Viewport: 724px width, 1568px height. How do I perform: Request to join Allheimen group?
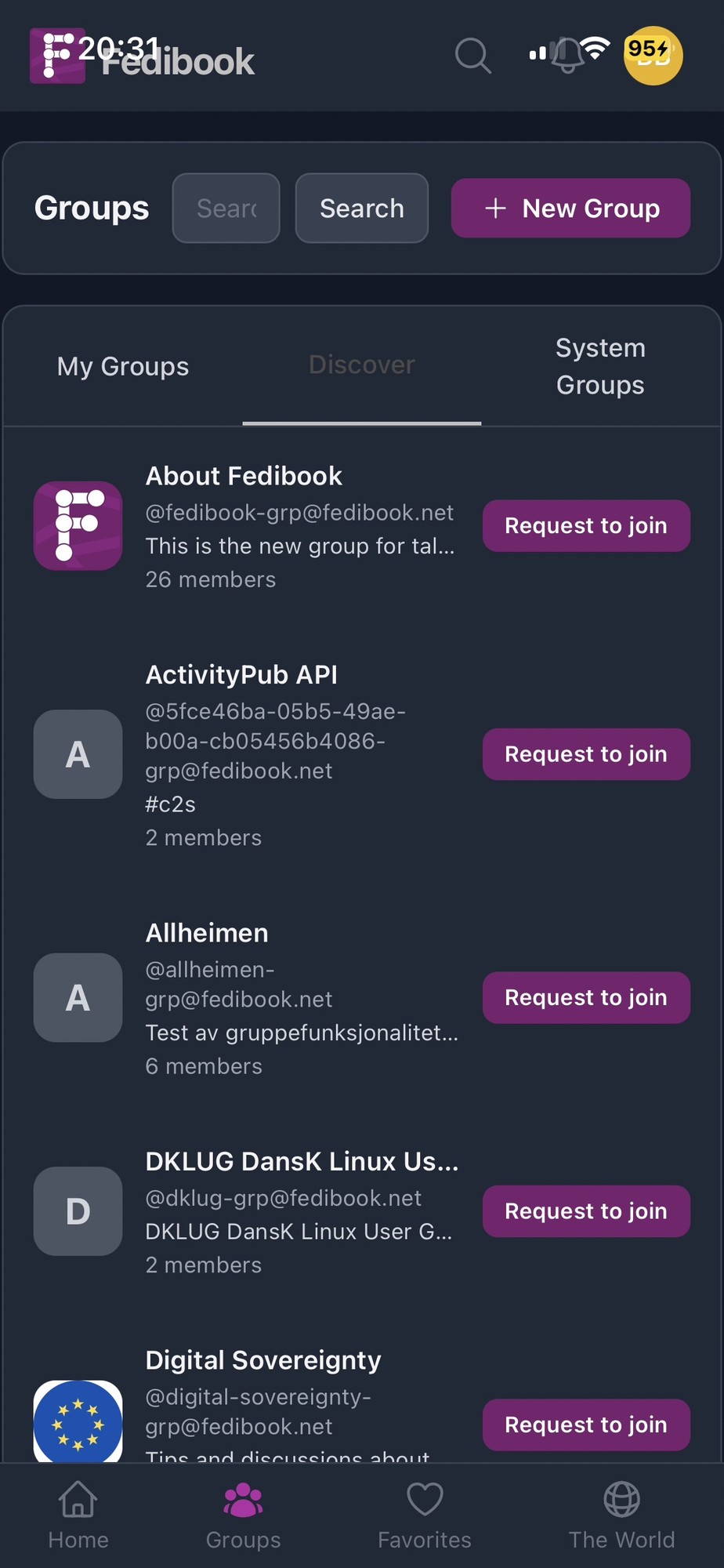pos(586,997)
